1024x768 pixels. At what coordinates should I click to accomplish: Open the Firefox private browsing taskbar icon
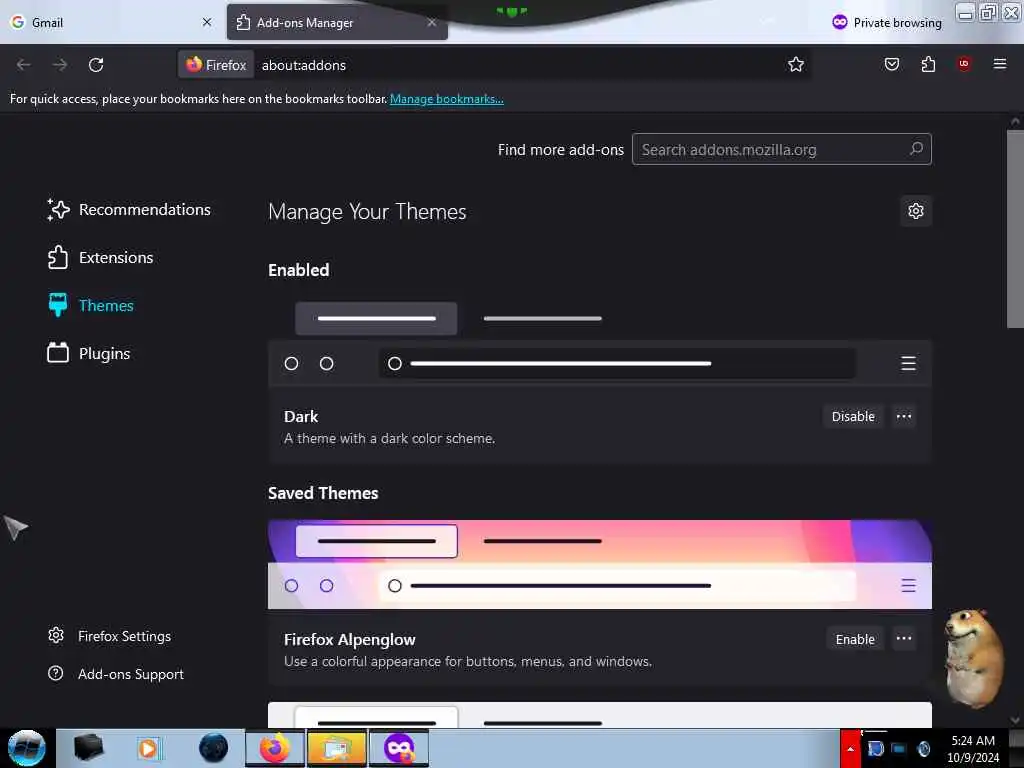coord(399,748)
